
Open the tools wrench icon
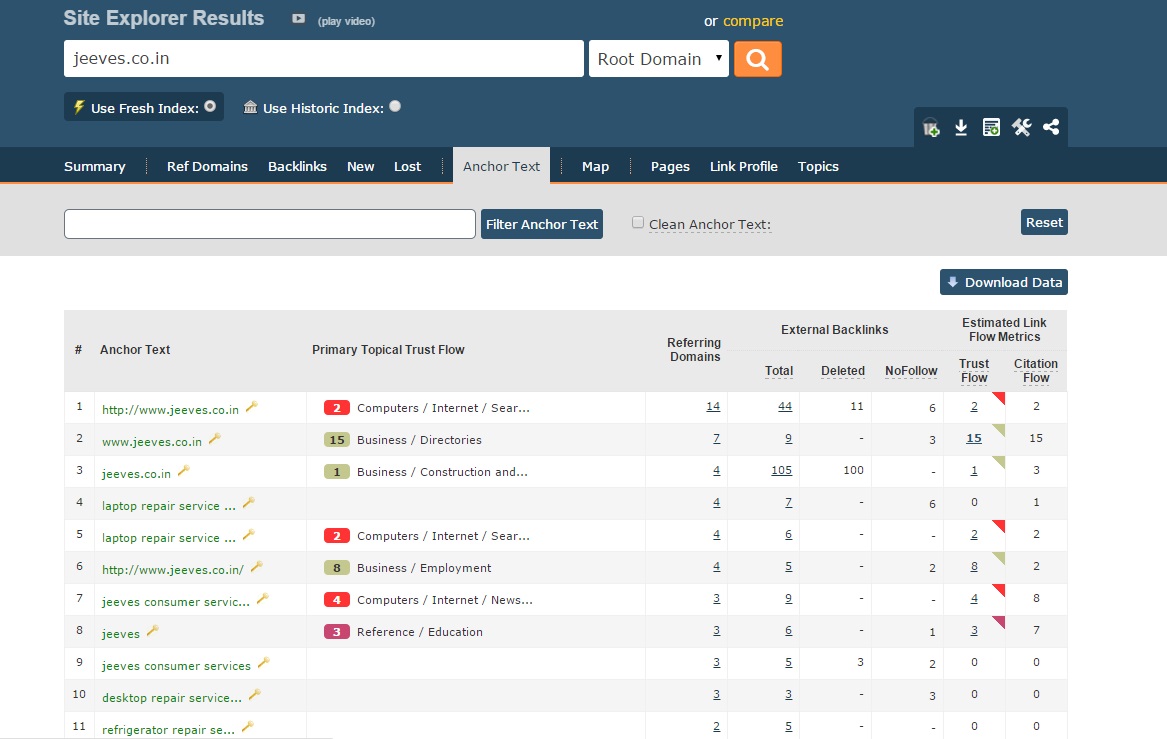pyautogui.click(x=1021, y=127)
